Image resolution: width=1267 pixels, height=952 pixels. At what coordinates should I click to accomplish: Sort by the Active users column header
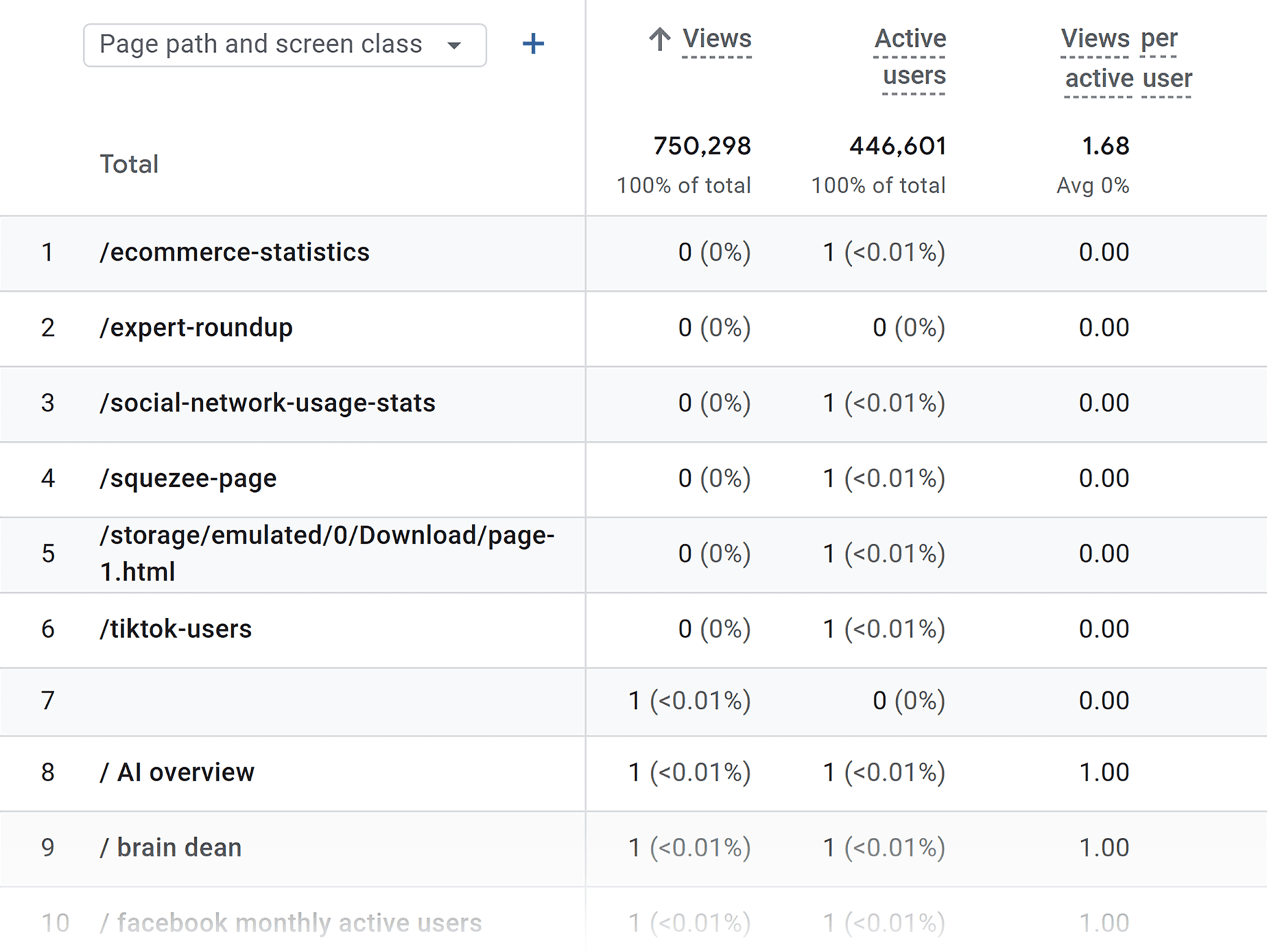911,57
